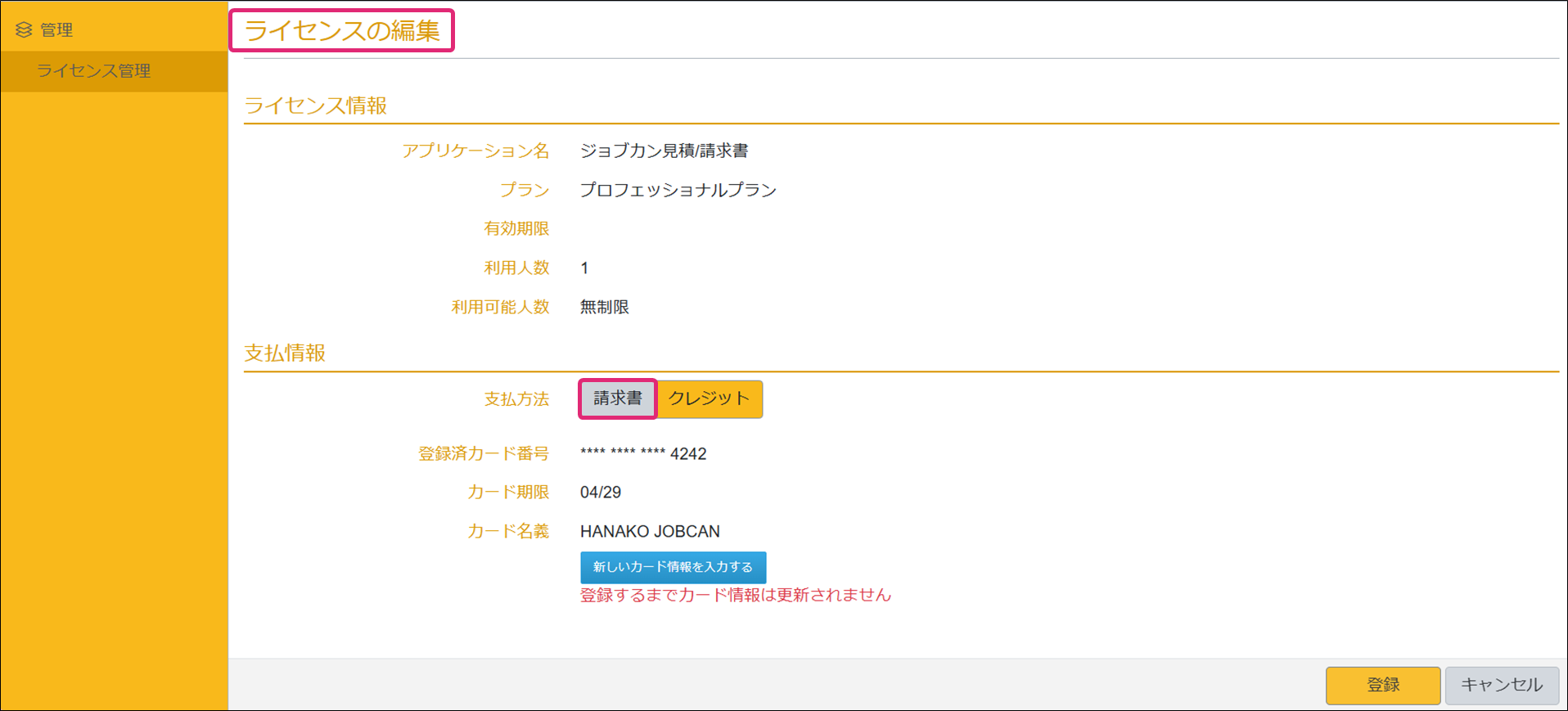This screenshot has width=1568, height=711.
Task: Click the blue 新しいカード情報を入力する button
Action: tap(673, 567)
